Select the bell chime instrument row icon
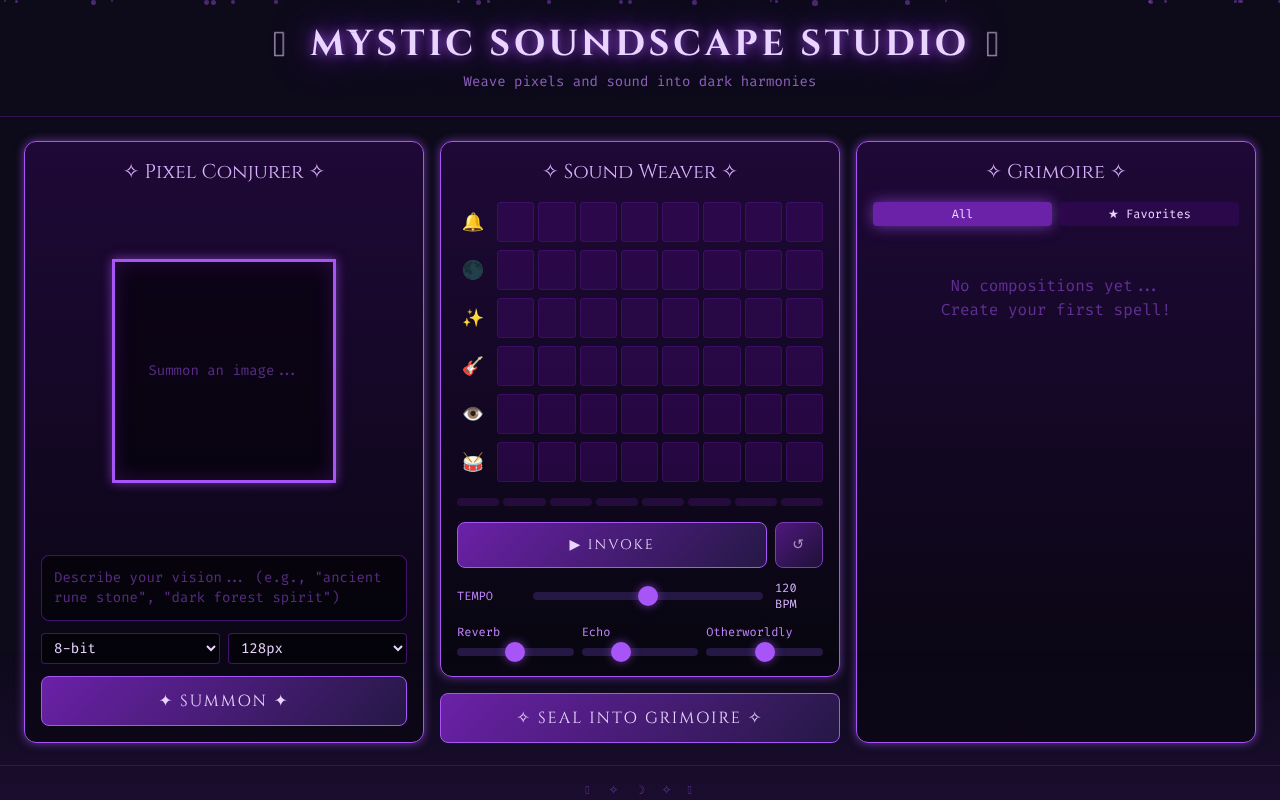The height and width of the screenshot is (800, 1280). (x=473, y=222)
